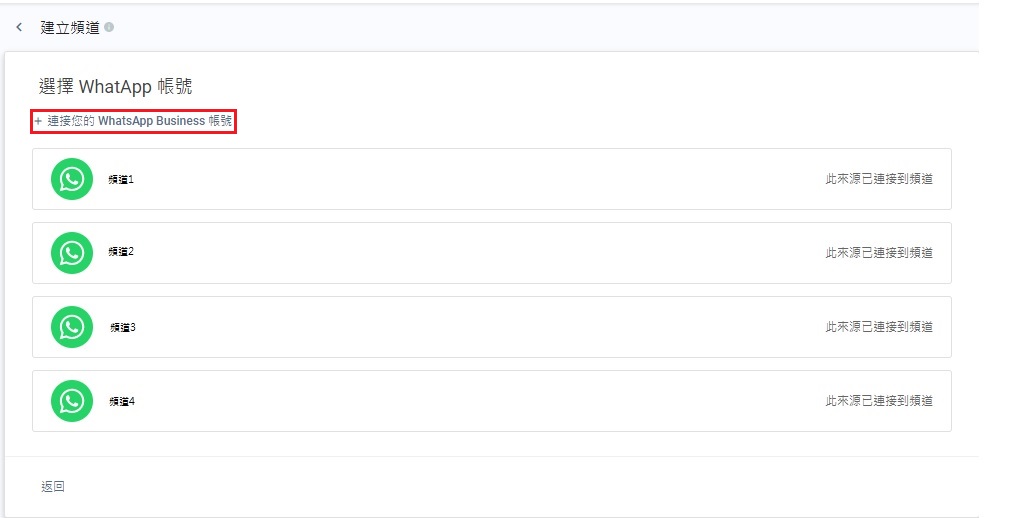Select the 此來源已連接到頻道 text beside 頻道3
Viewport: 1015px width, 518px height.
click(879, 327)
